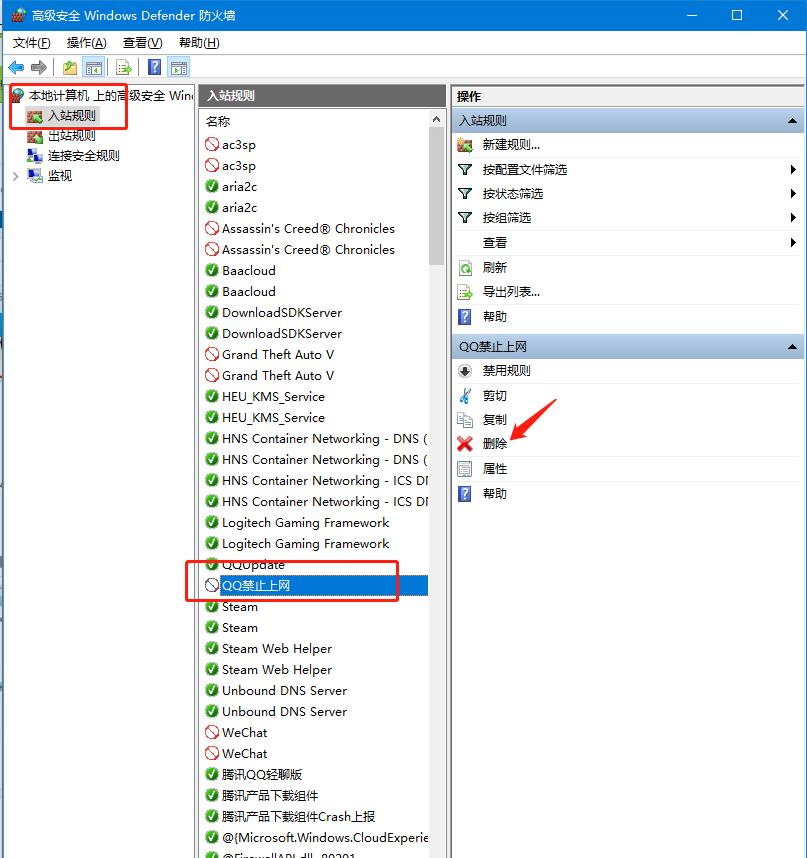Select the root node 本地计算机 上的高级安全
Screen dimensions: 807x858
(111, 96)
